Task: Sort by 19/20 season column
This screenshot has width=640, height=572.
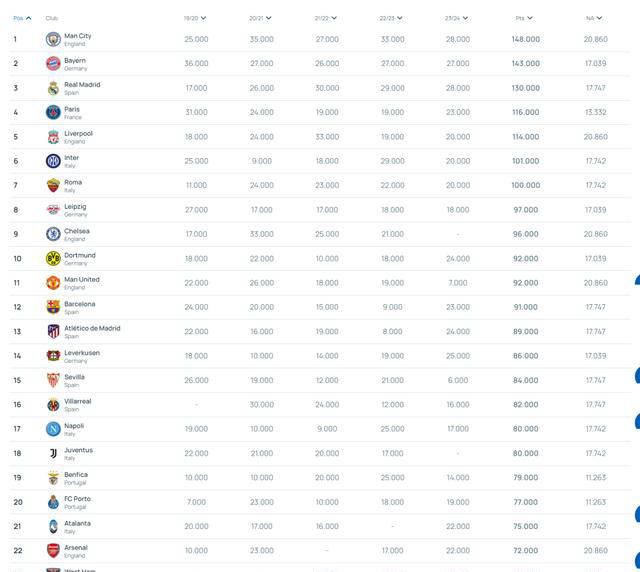Action: [195, 18]
